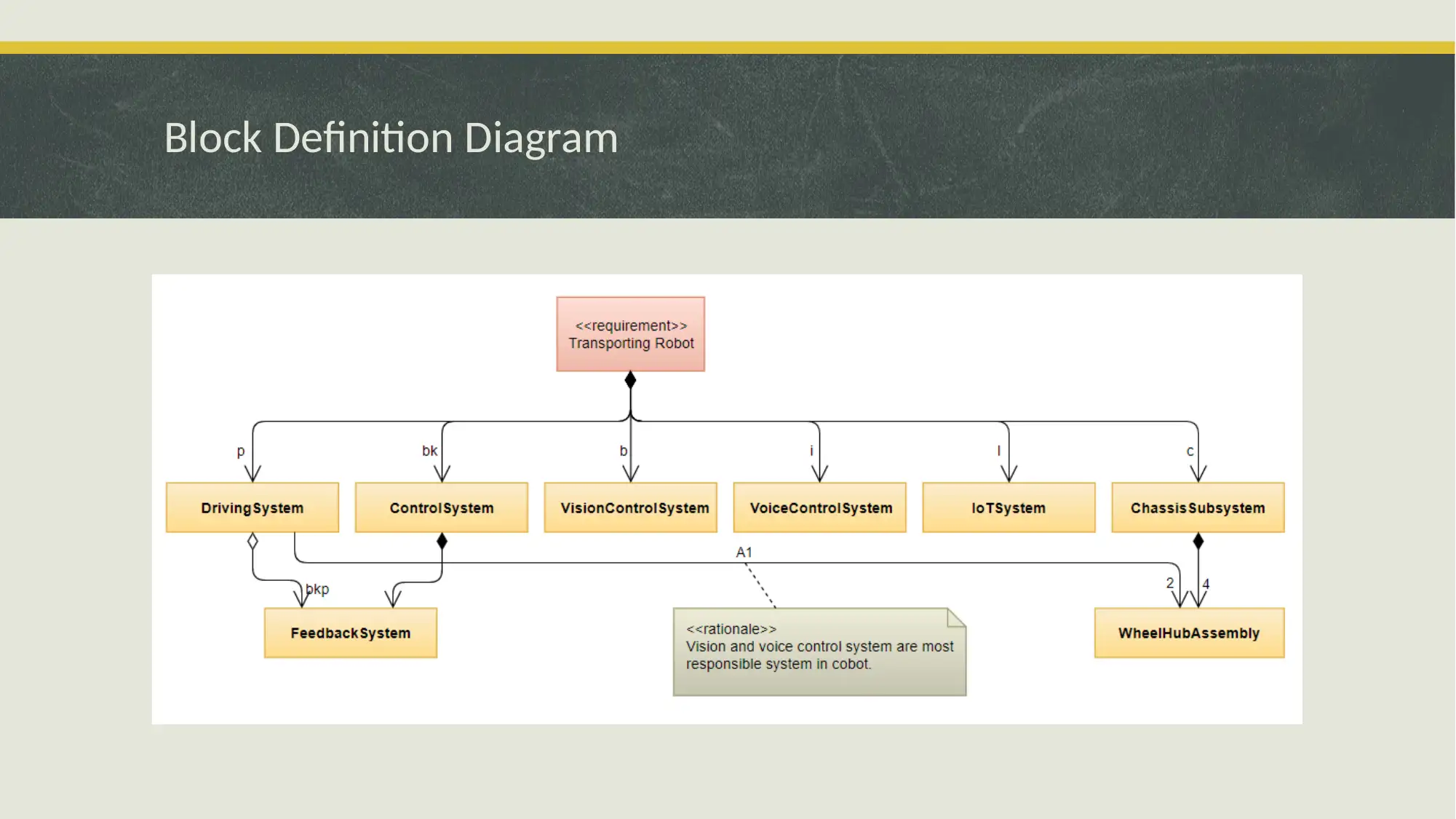This screenshot has height=819, width=1456.
Task: Click the filled diamond under ControlSystem
Action: [x=442, y=541]
